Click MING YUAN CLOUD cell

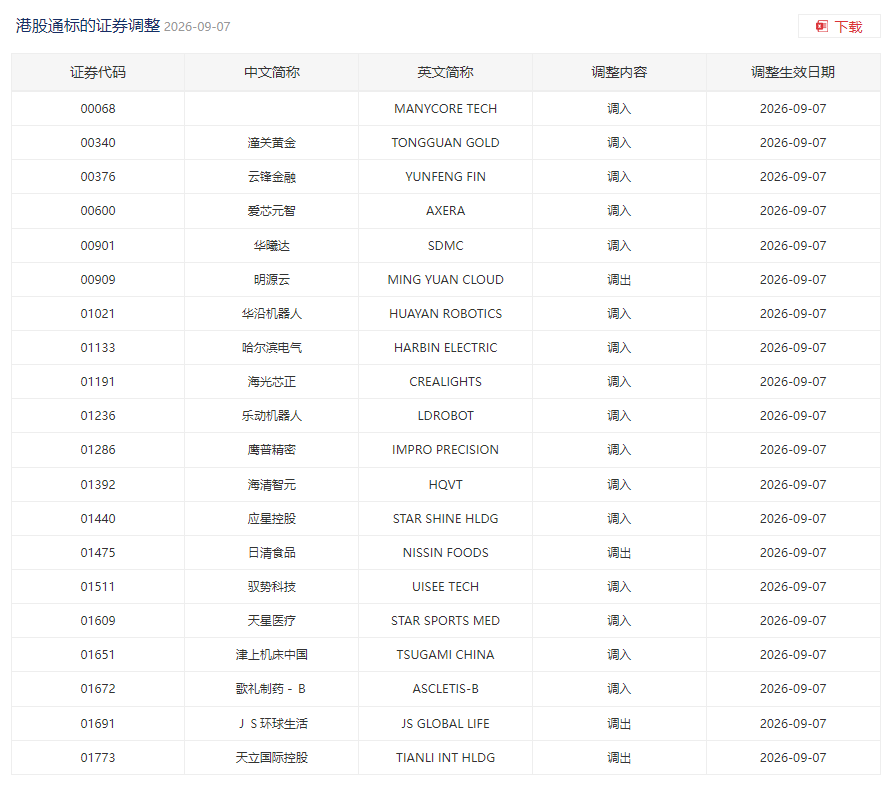(x=445, y=280)
